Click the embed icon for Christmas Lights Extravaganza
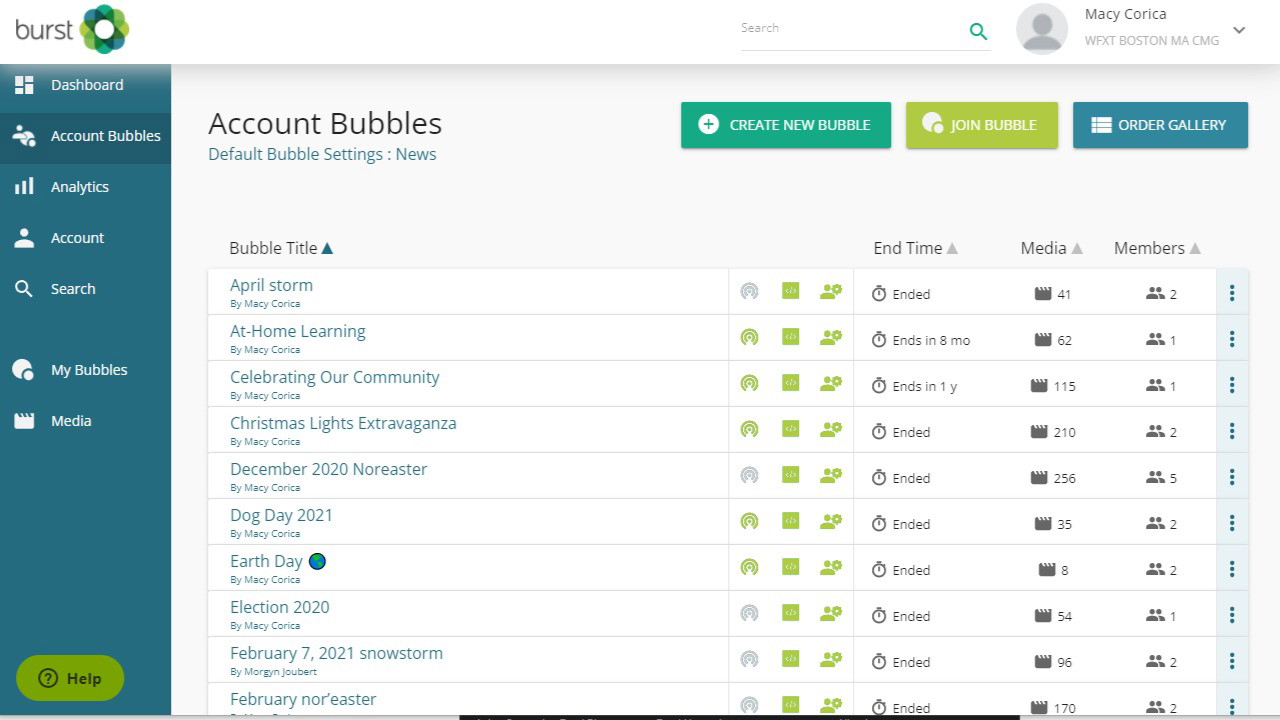 [790, 430]
